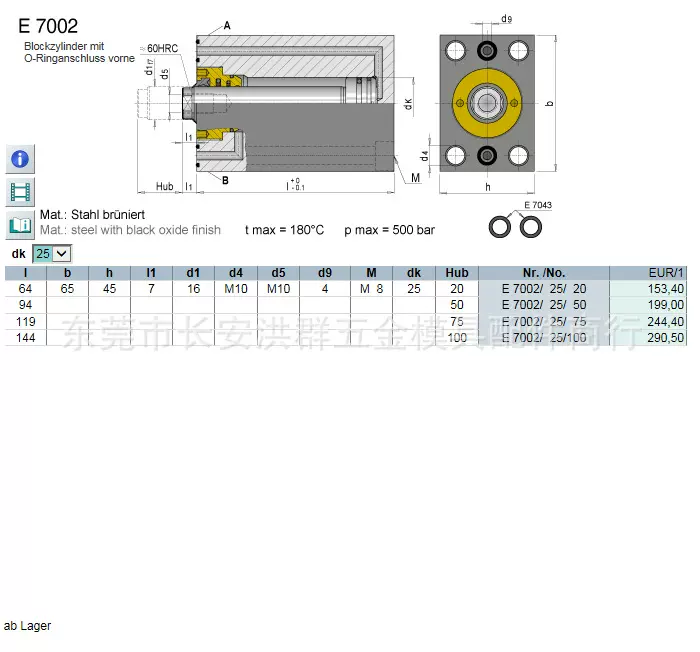
Task: Select part number E 7002/ 25/ 20
Action: (544, 288)
